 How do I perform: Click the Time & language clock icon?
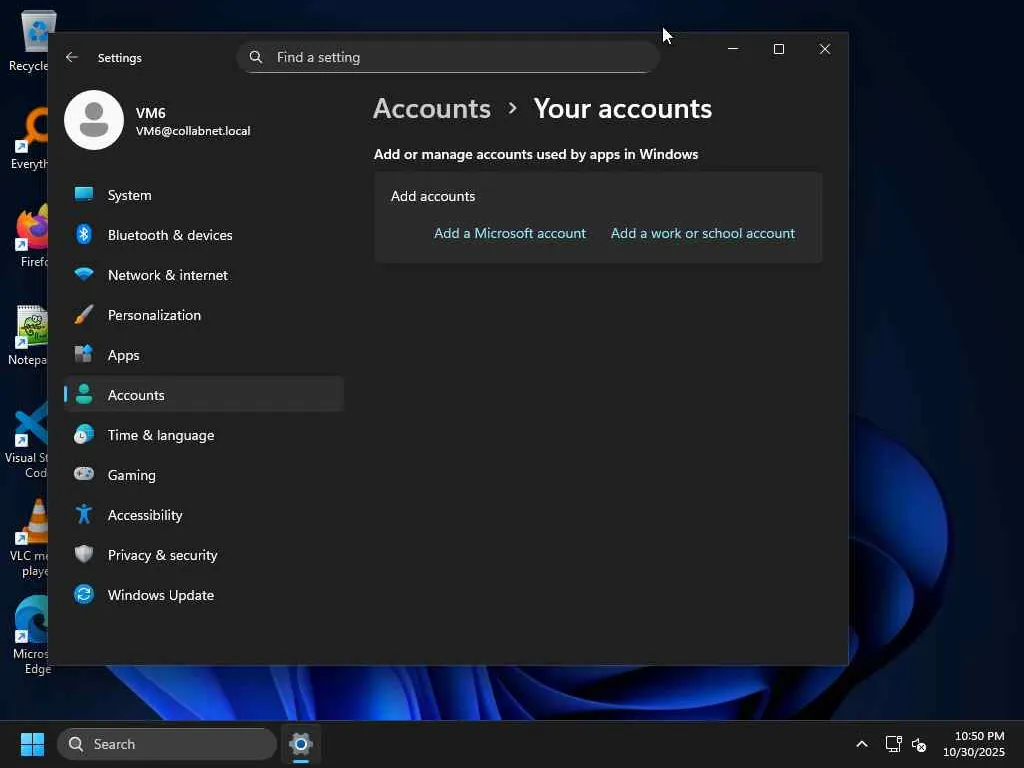click(84, 434)
